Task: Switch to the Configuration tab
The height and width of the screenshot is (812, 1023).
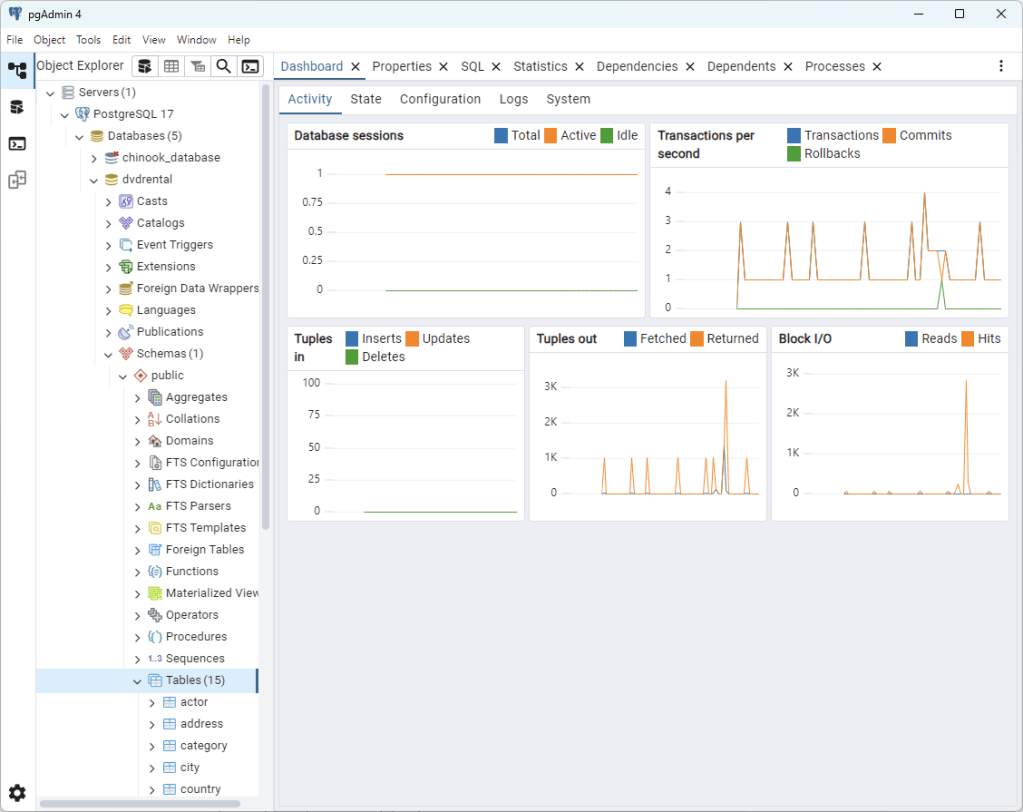Action: coord(440,99)
